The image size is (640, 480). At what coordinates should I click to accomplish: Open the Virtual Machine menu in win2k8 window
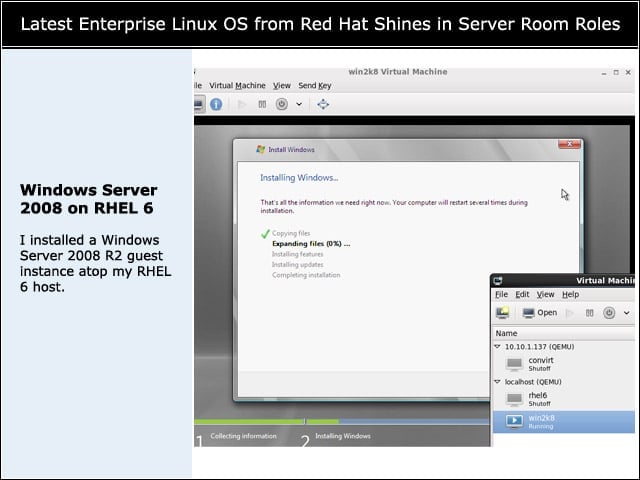pos(237,85)
